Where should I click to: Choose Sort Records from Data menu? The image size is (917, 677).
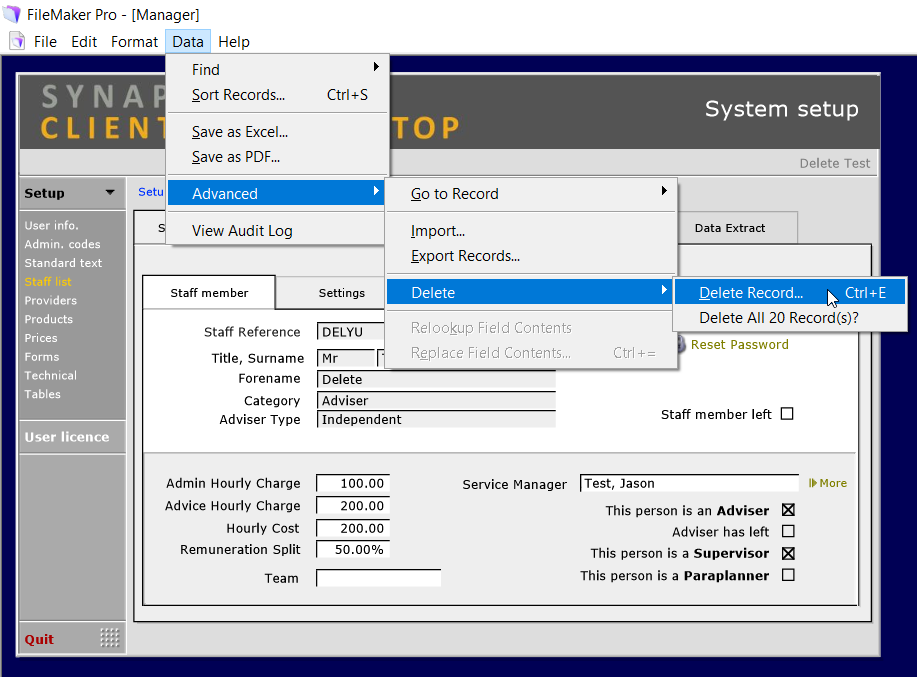click(x=278, y=95)
